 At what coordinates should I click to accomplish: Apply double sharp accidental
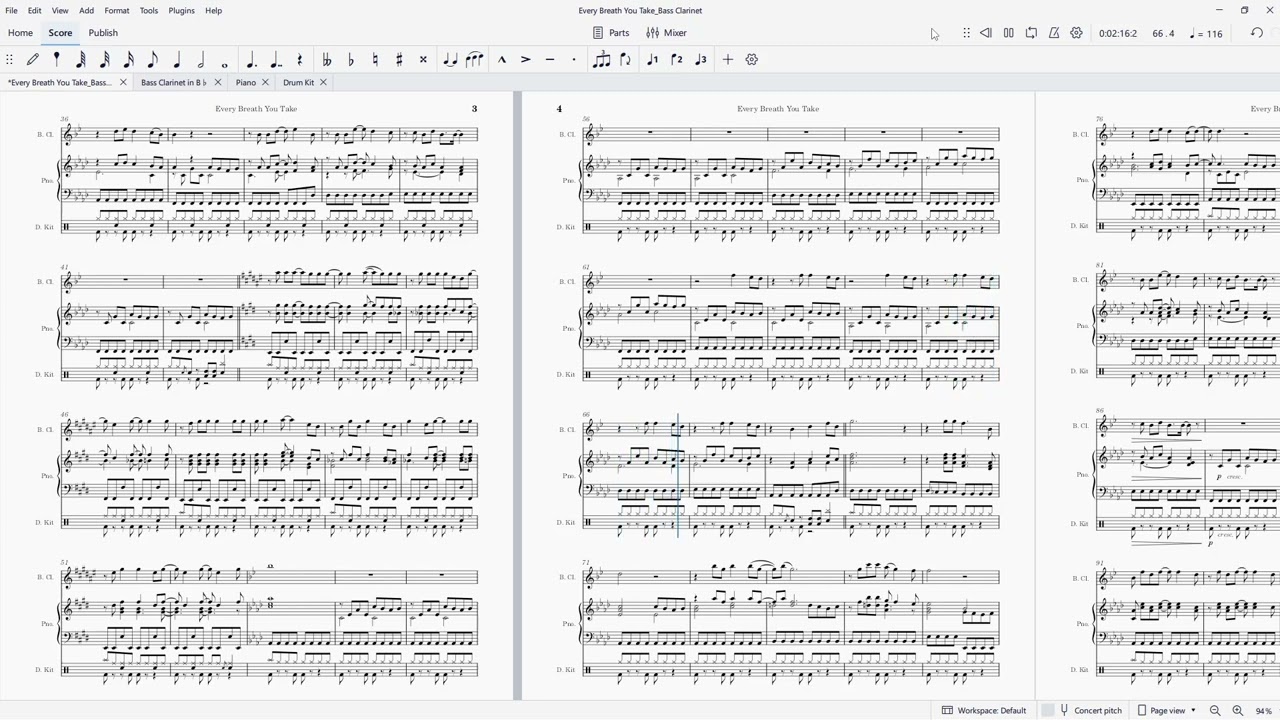pos(423,60)
